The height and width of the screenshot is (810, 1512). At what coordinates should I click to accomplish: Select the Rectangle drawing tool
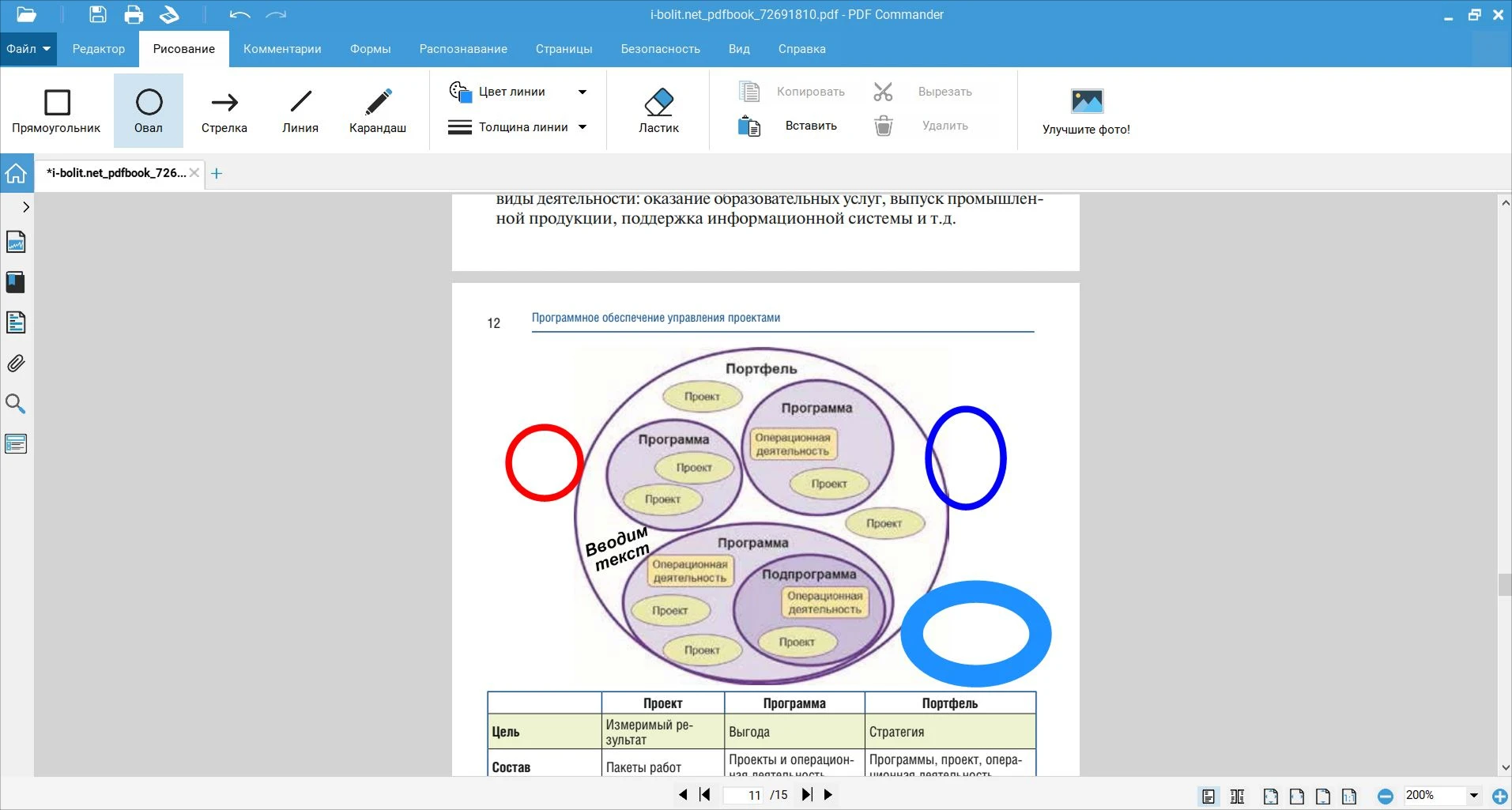click(x=56, y=111)
